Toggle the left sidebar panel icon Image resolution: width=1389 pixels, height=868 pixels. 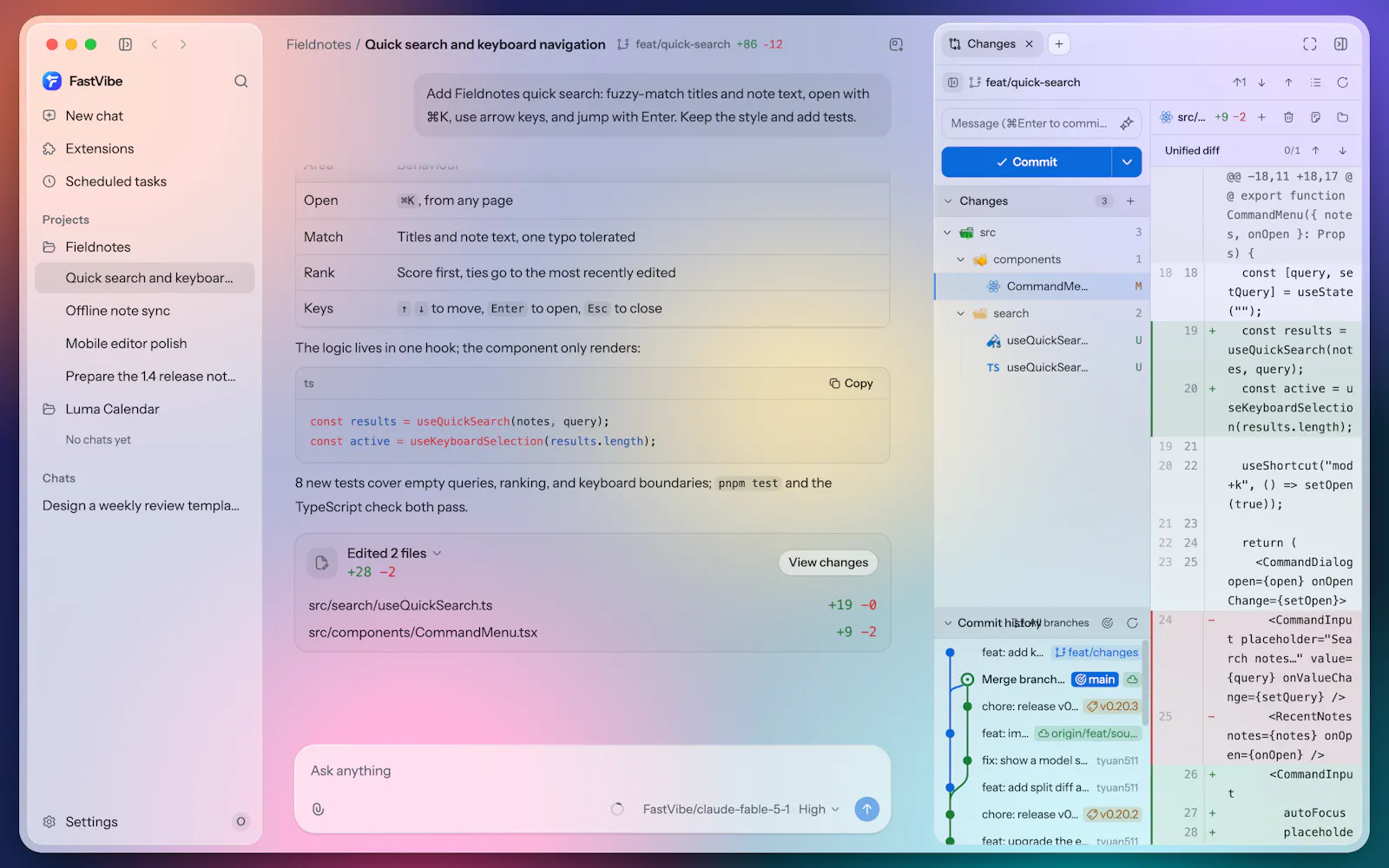(125, 44)
